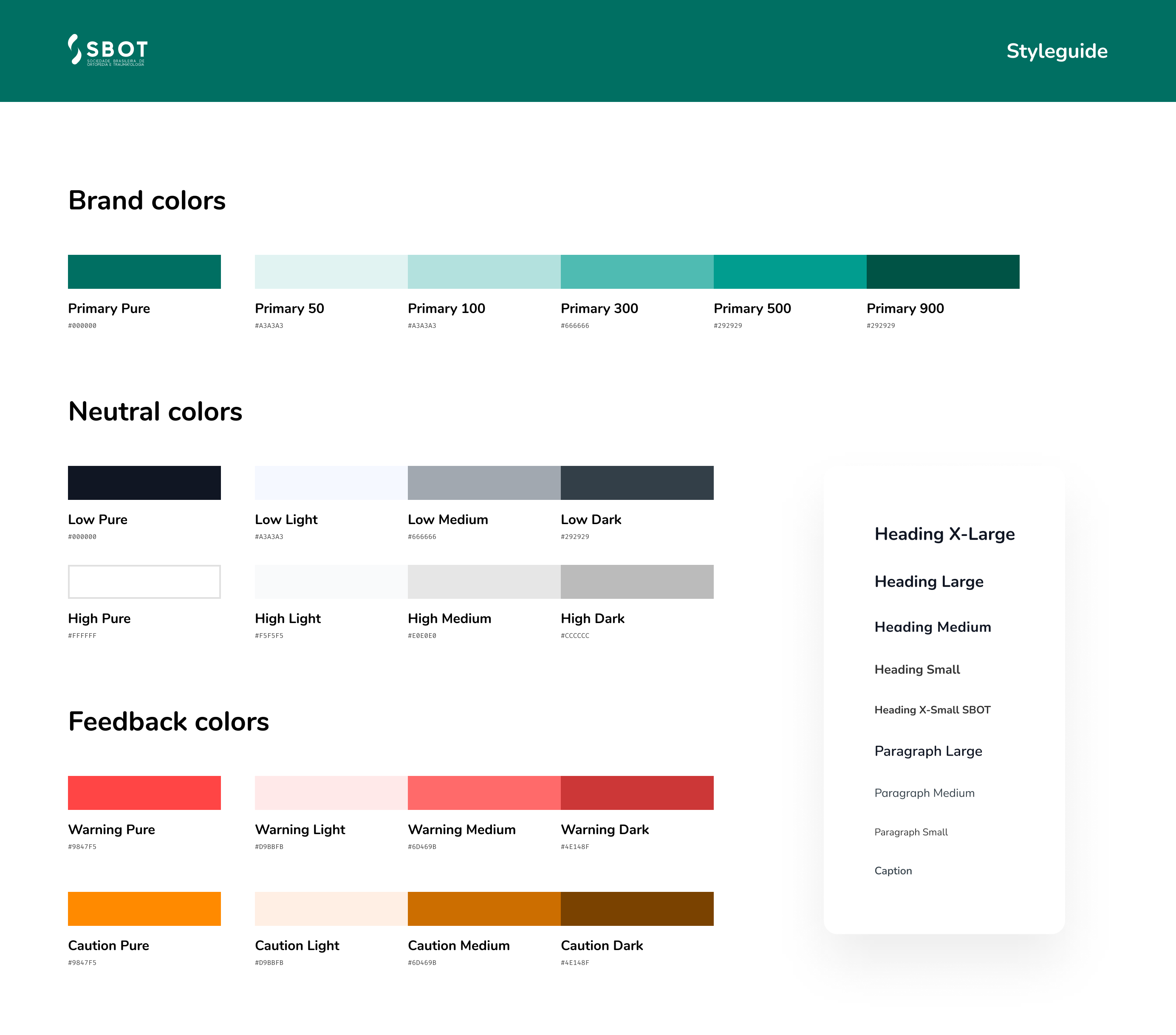Select the Caption text style
1176x1035 pixels.
pos(892,871)
